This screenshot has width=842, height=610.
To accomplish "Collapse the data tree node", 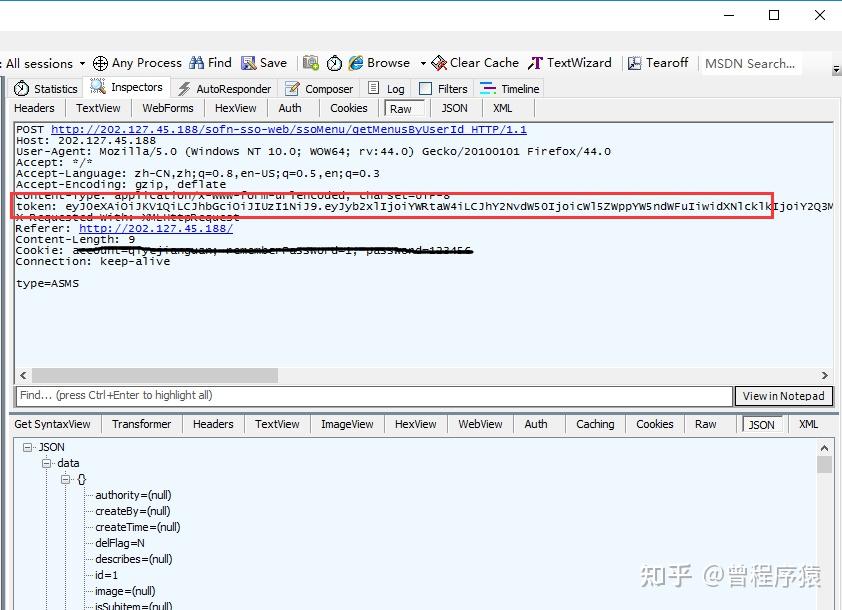I will [x=47, y=463].
